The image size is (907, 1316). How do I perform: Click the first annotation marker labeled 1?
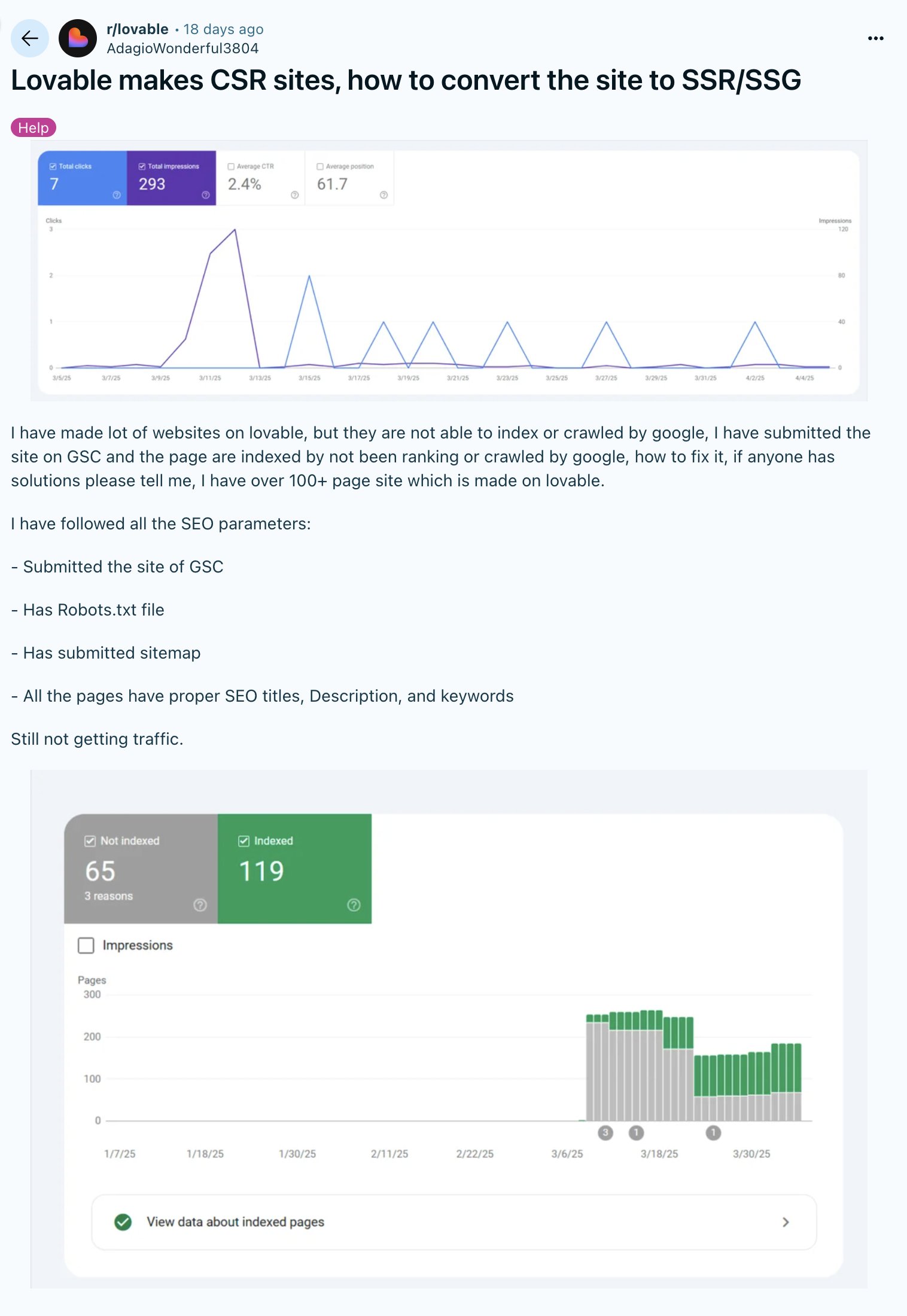pos(636,1132)
